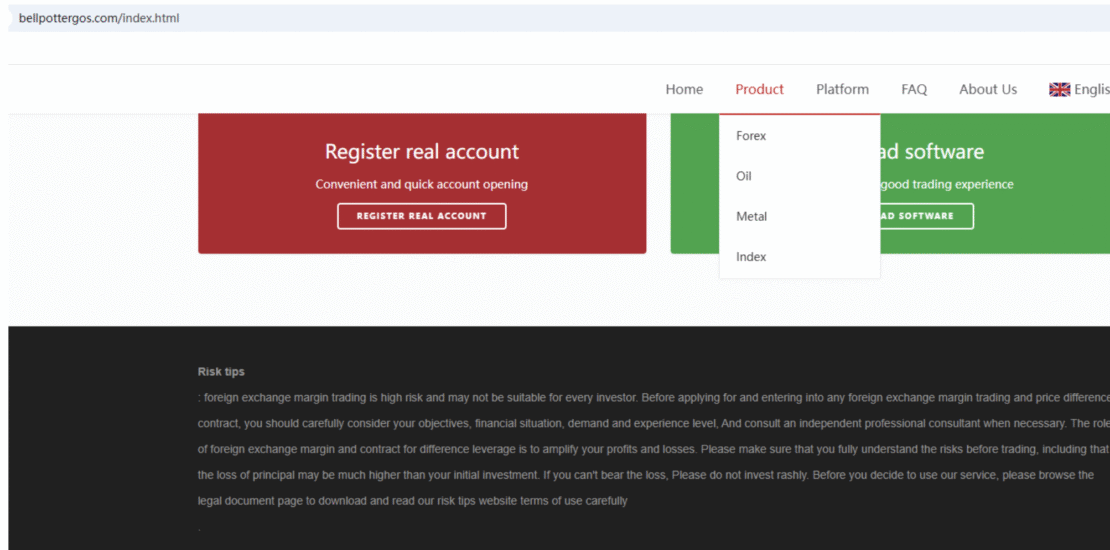Select Index in the Product dropdown
Image resolution: width=1110 pixels, height=550 pixels.
click(751, 257)
